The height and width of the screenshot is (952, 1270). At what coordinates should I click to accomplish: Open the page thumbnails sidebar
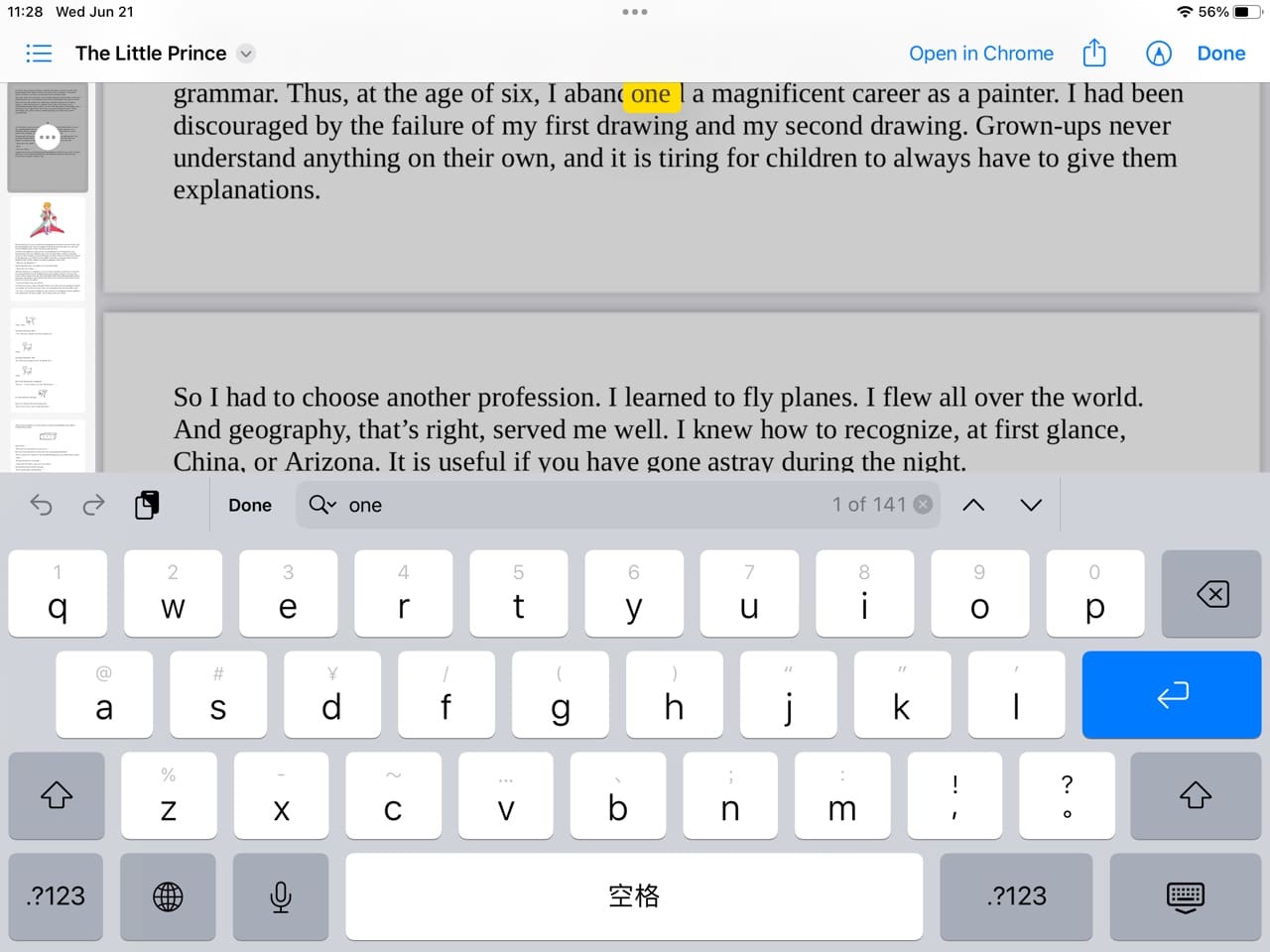pos(39,54)
